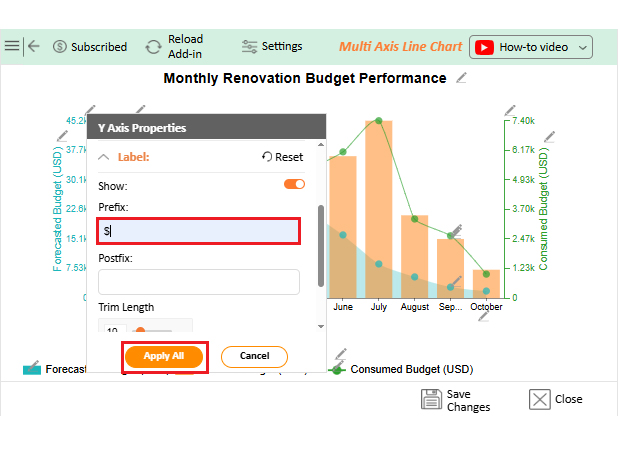Click the Close X icon
The width and height of the screenshot is (618, 452).
[540, 400]
